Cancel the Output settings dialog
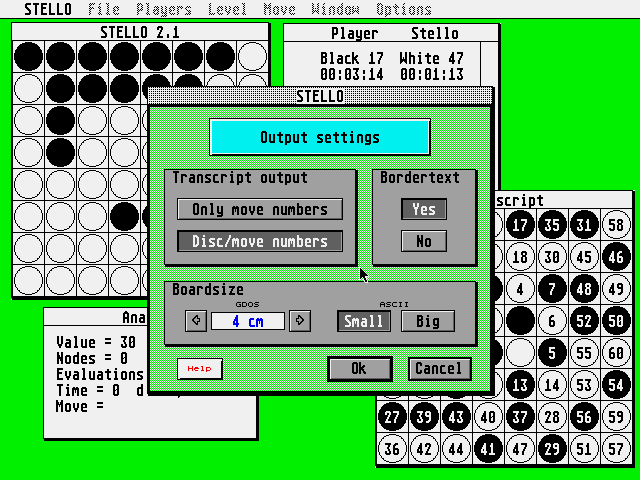640x480 pixels. (x=440, y=369)
